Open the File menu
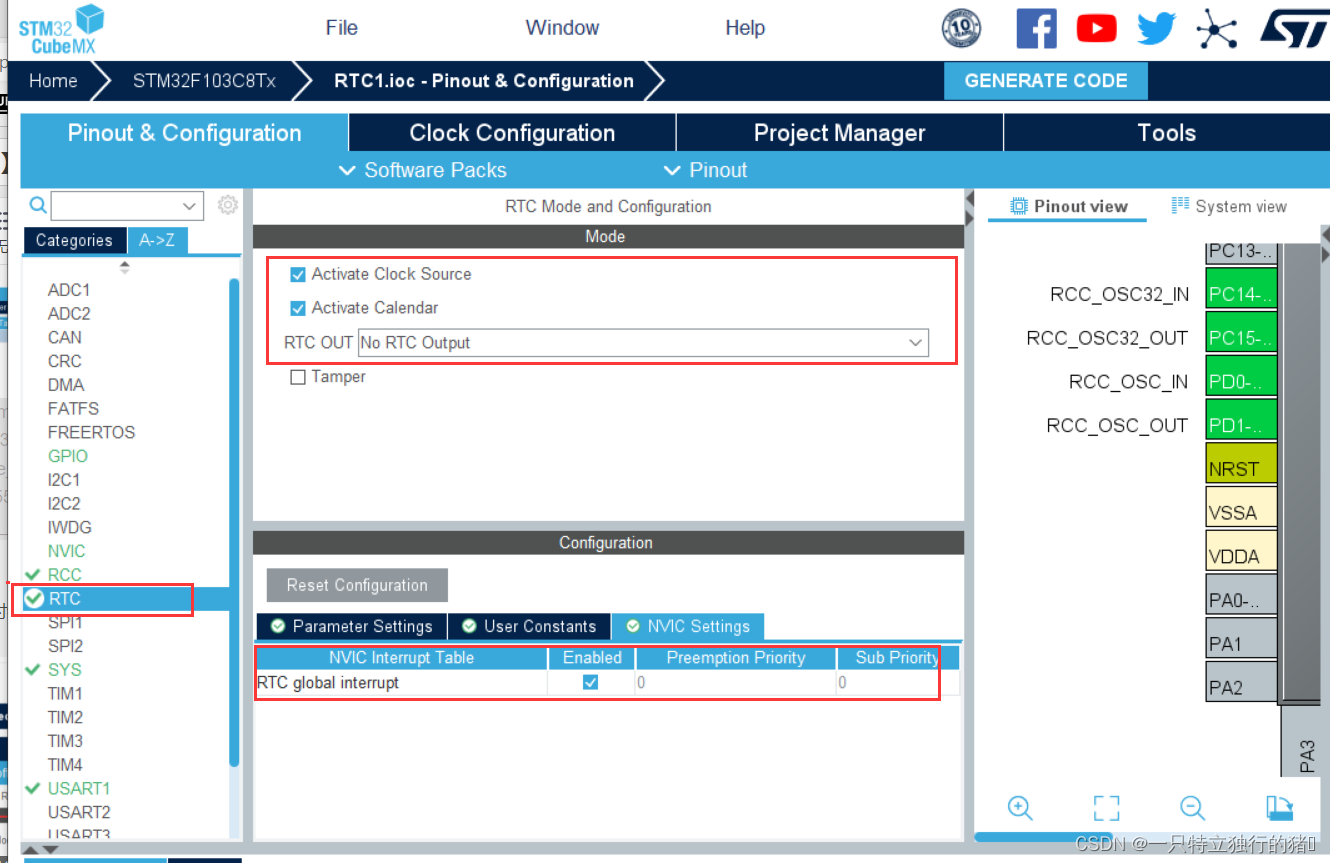This screenshot has height=863, width=1330. pos(342,28)
